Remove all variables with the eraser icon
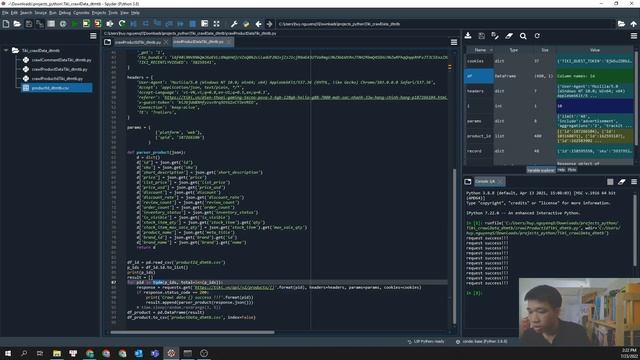Screen dimensions: 640x360 pyautogui.click(x=509, y=36)
